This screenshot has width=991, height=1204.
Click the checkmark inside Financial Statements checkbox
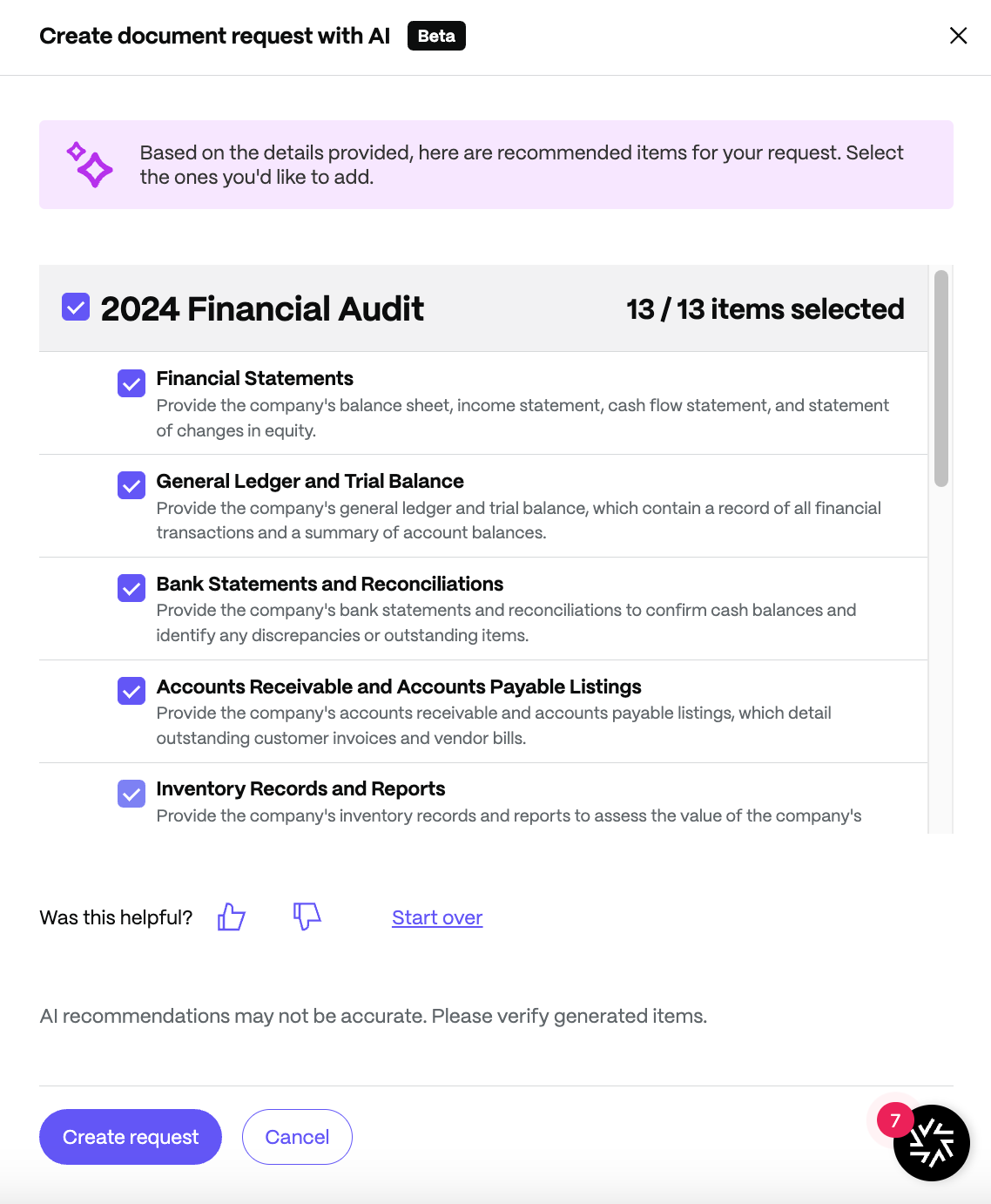(131, 383)
